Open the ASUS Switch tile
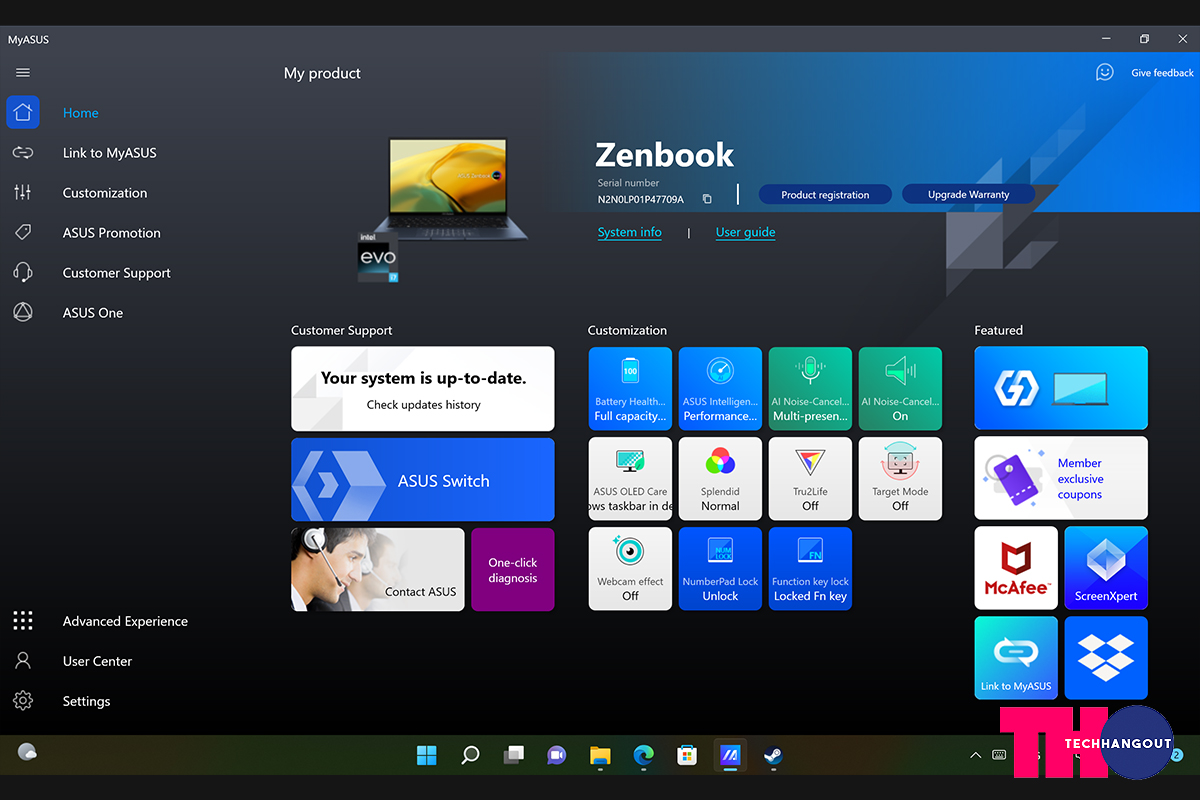The width and height of the screenshot is (1200, 800). click(423, 480)
